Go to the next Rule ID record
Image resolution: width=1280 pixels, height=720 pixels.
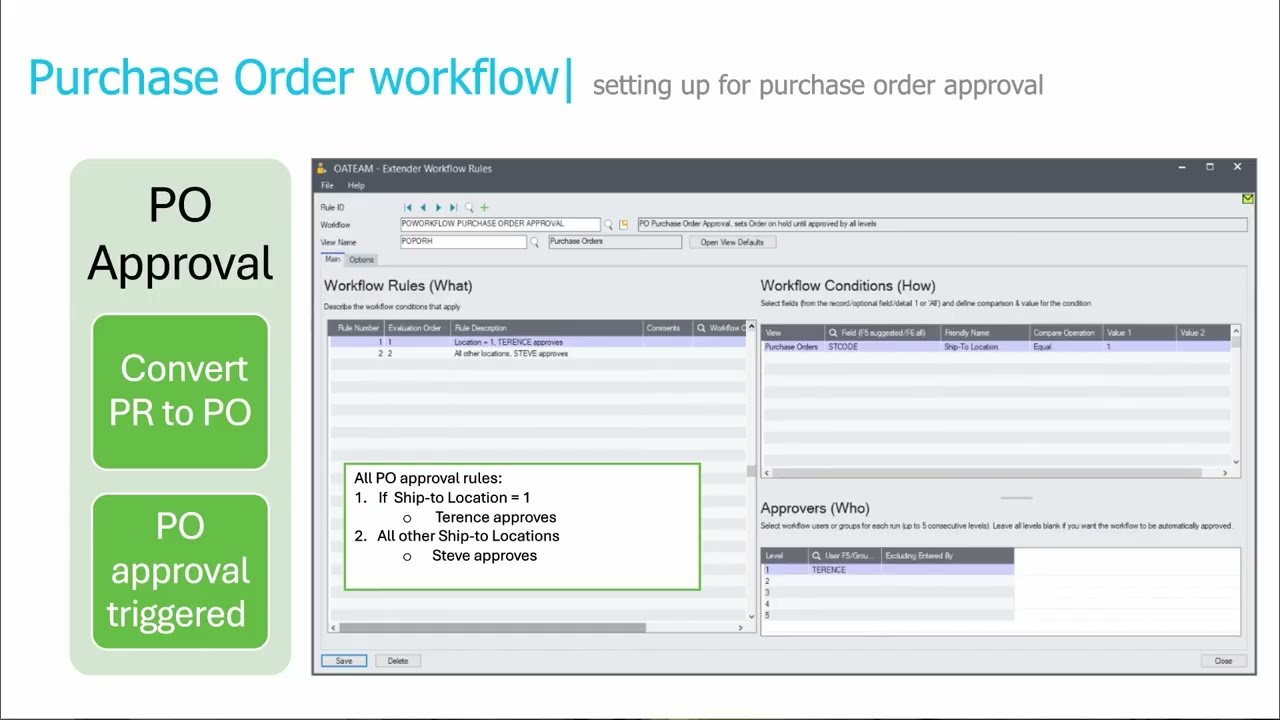[x=438, y=207]
